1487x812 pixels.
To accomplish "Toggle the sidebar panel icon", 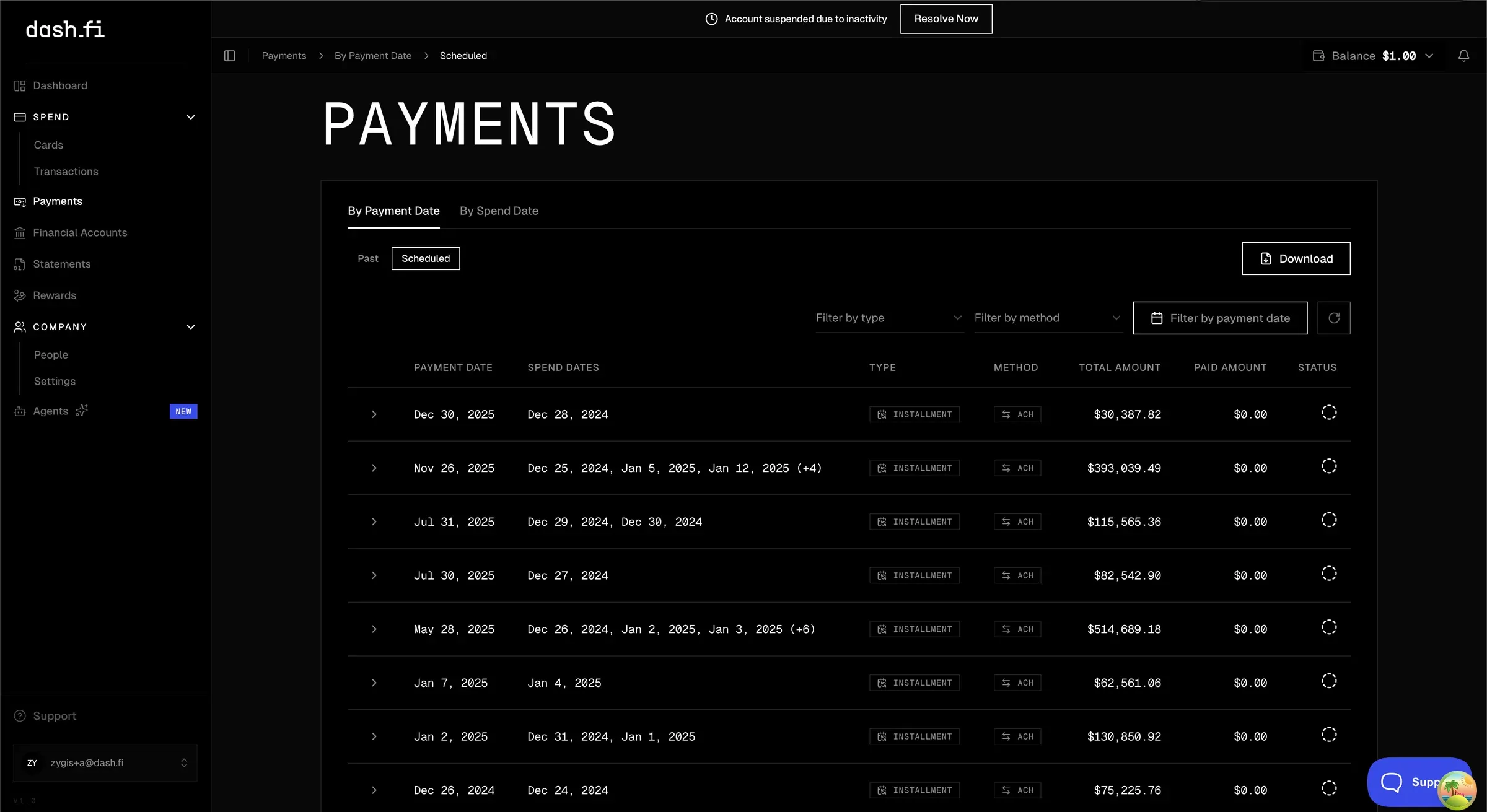I will 230,56.
